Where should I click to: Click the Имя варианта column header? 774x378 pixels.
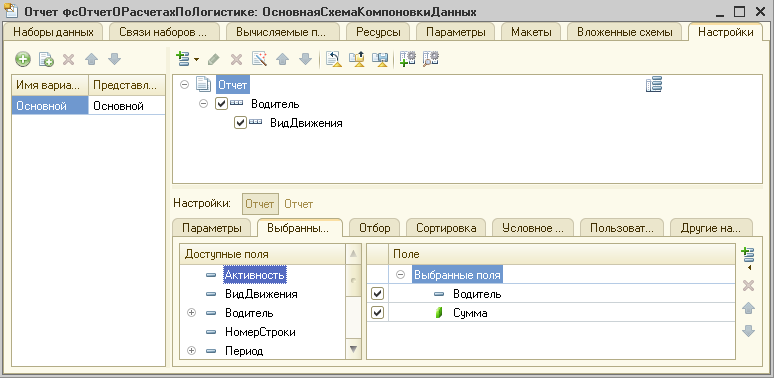pyautogui.click(x=50, y=85)
